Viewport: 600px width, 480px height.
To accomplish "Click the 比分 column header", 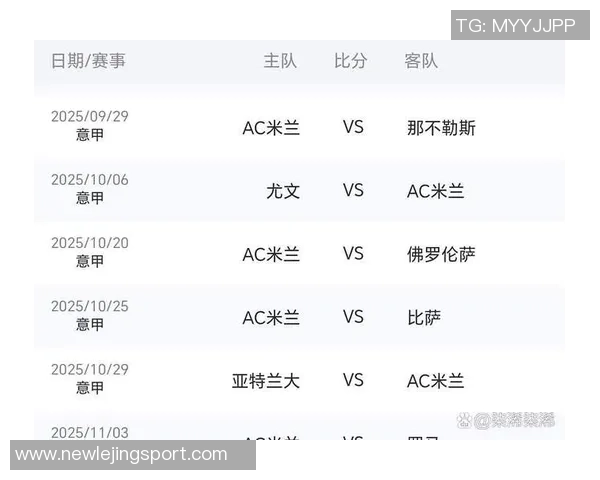I will [351, 61].
